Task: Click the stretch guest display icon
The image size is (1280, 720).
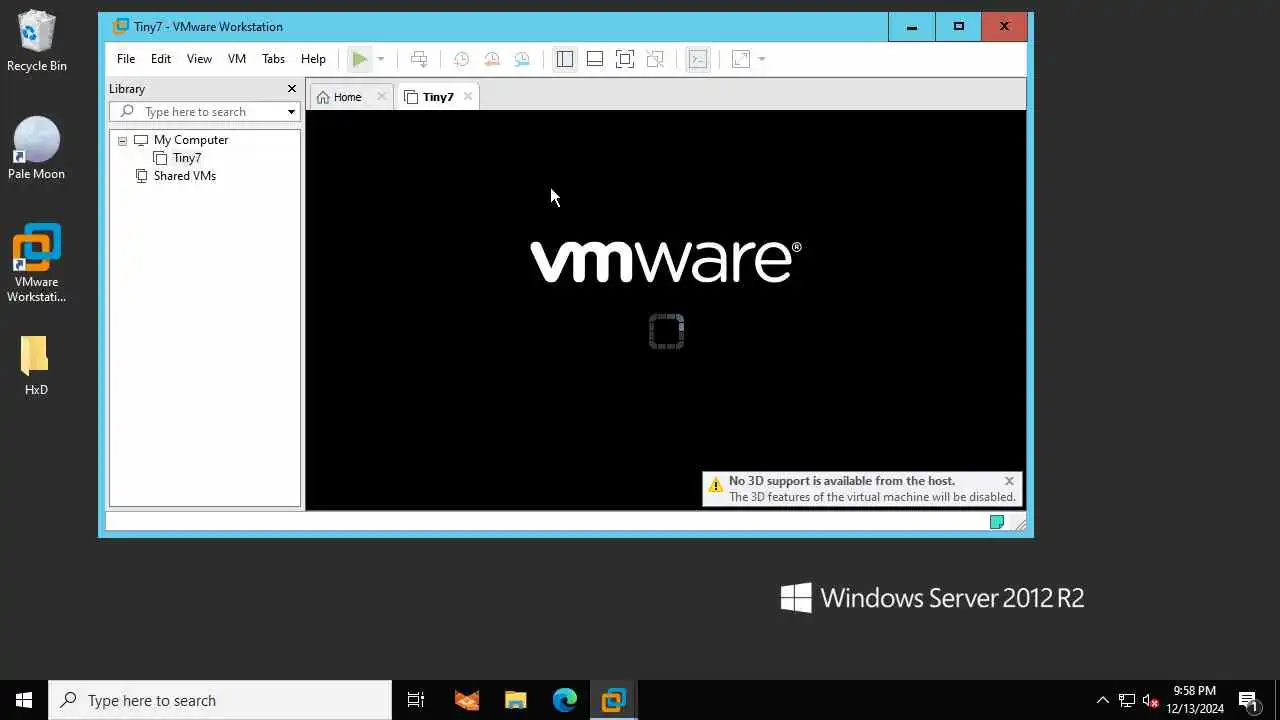Action: (741, 59)
